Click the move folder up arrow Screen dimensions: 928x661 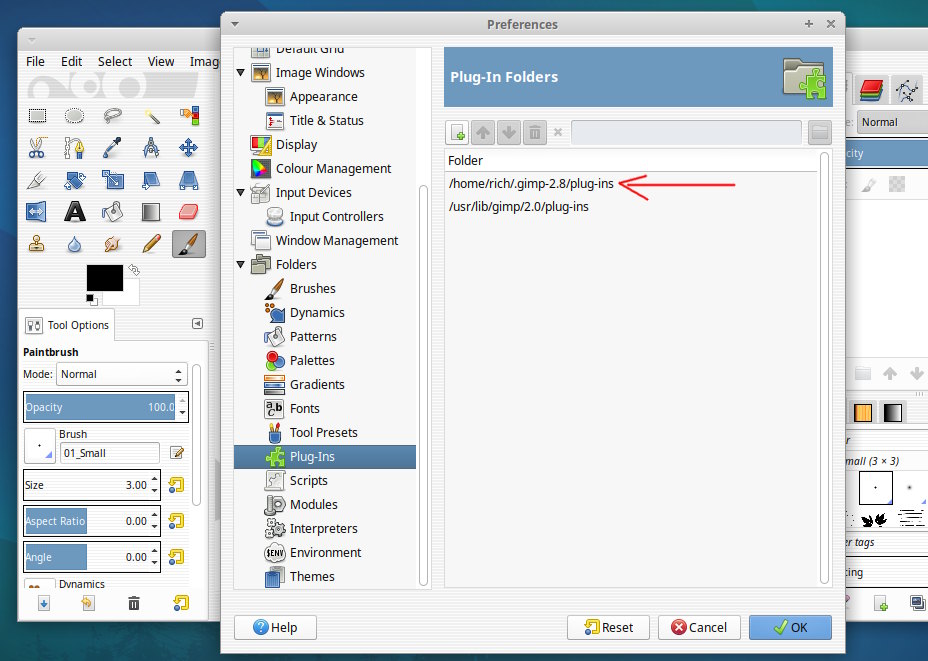(483, 133)
